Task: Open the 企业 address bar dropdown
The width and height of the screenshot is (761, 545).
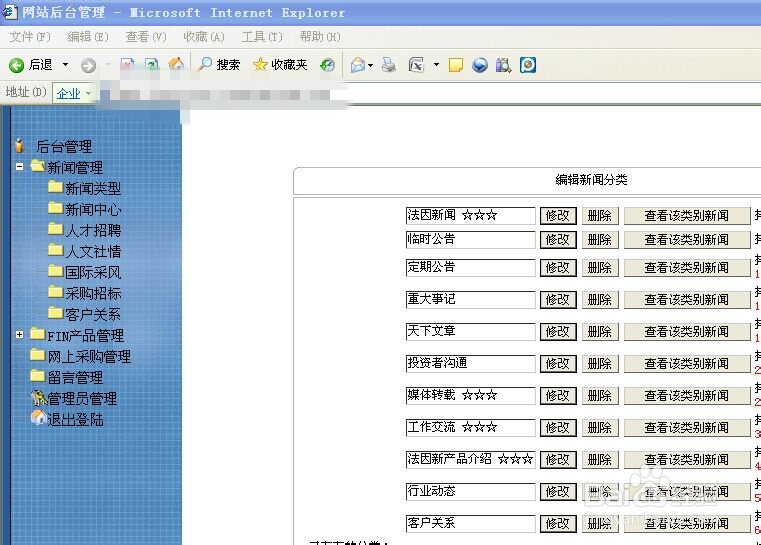Action: click(x=88, y=93)
